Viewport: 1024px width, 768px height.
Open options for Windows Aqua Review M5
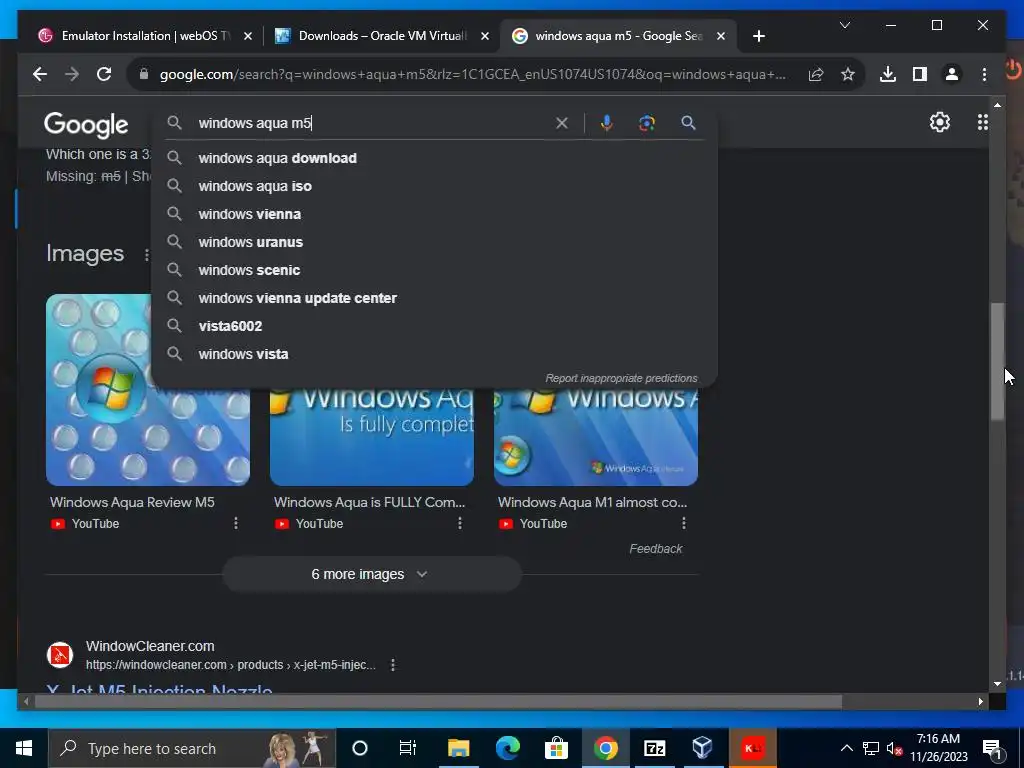click(x=236, y=523)
